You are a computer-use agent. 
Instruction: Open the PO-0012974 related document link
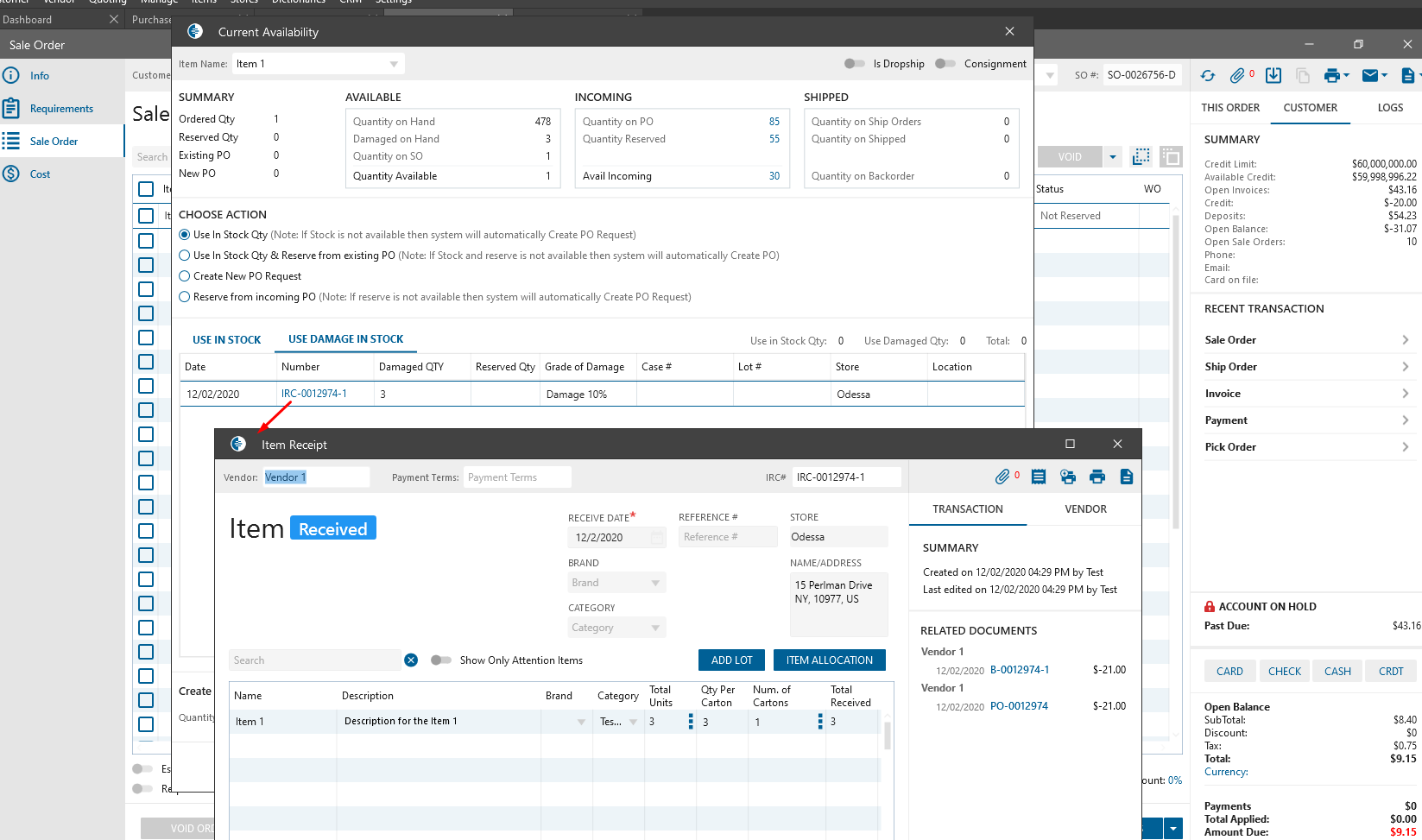point(1019,706)
